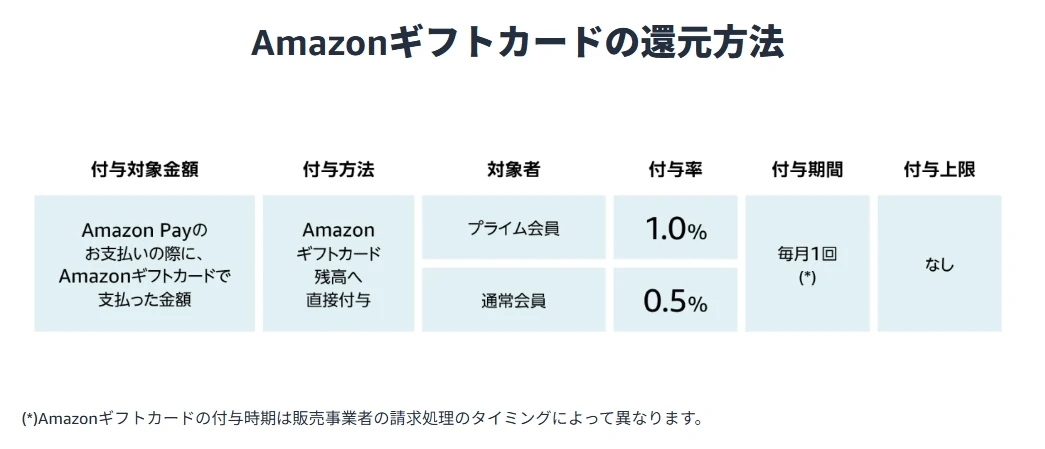Click the プライム会員 cell

(513, 228)
